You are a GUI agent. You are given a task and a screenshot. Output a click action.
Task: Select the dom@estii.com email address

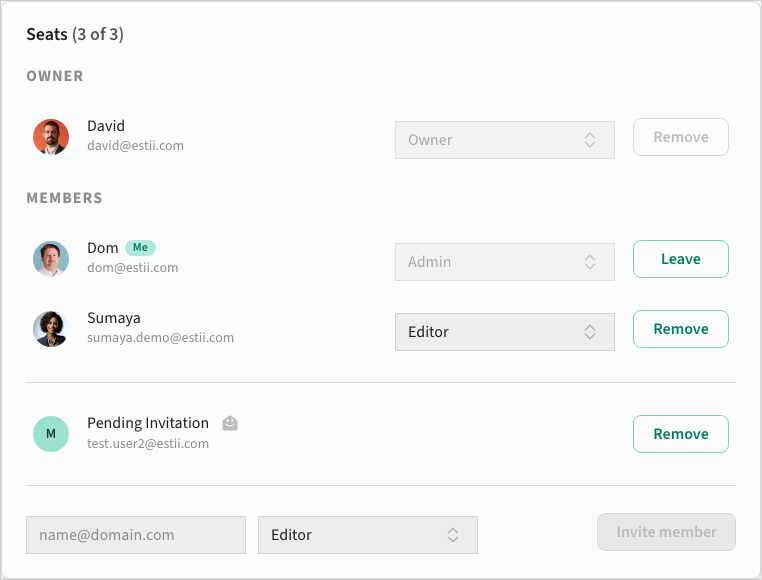pyautogui.click(x=132, y=268)
